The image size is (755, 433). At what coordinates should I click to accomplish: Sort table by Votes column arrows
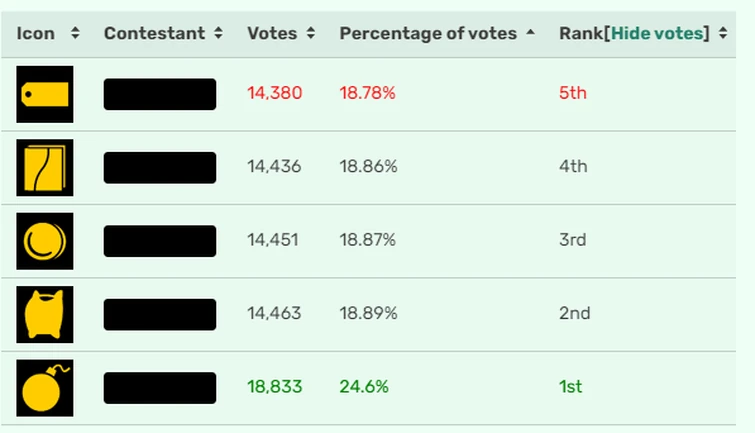pos(310,34)
